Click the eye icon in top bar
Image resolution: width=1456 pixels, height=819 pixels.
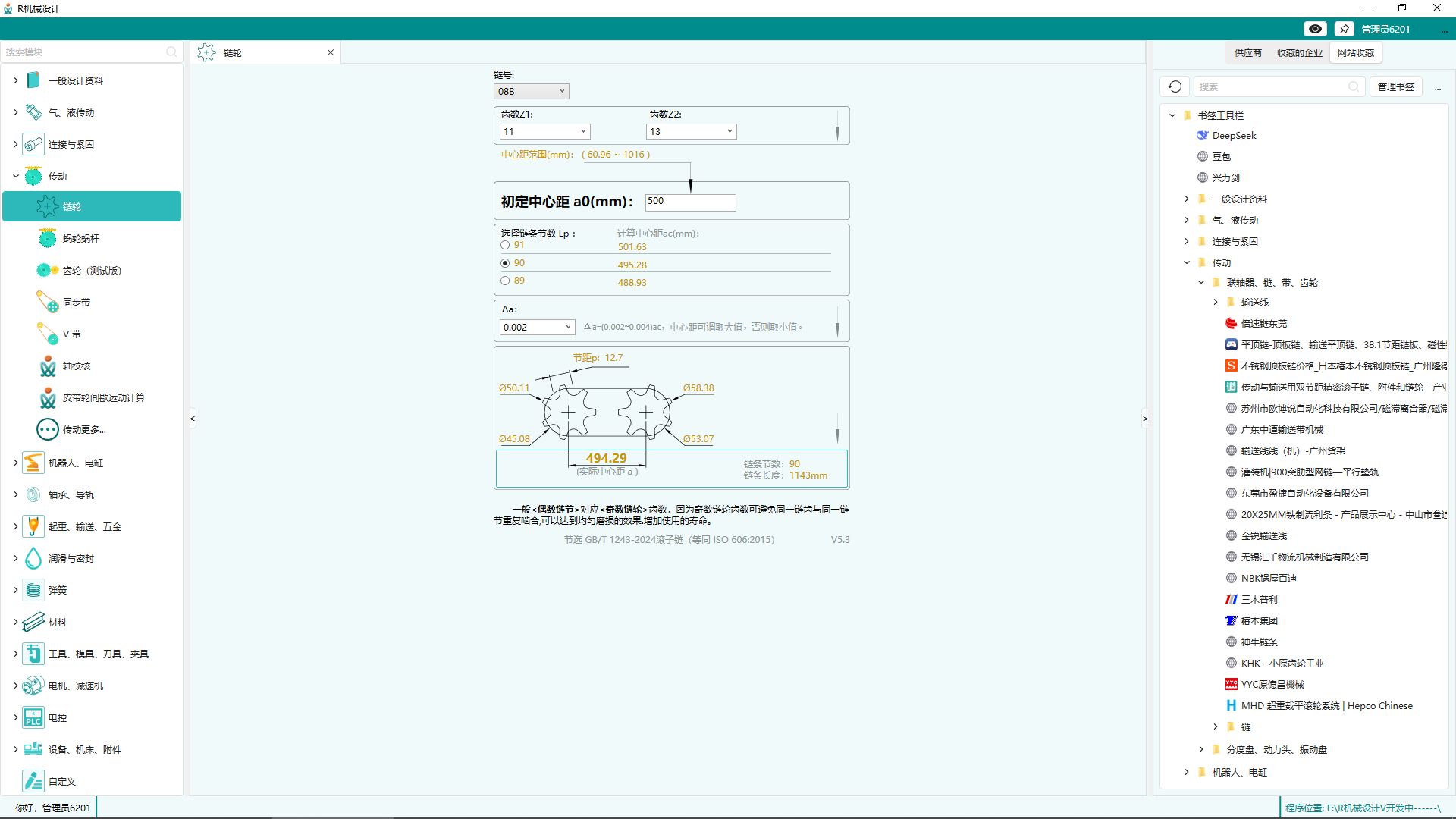coord(1315,29)
